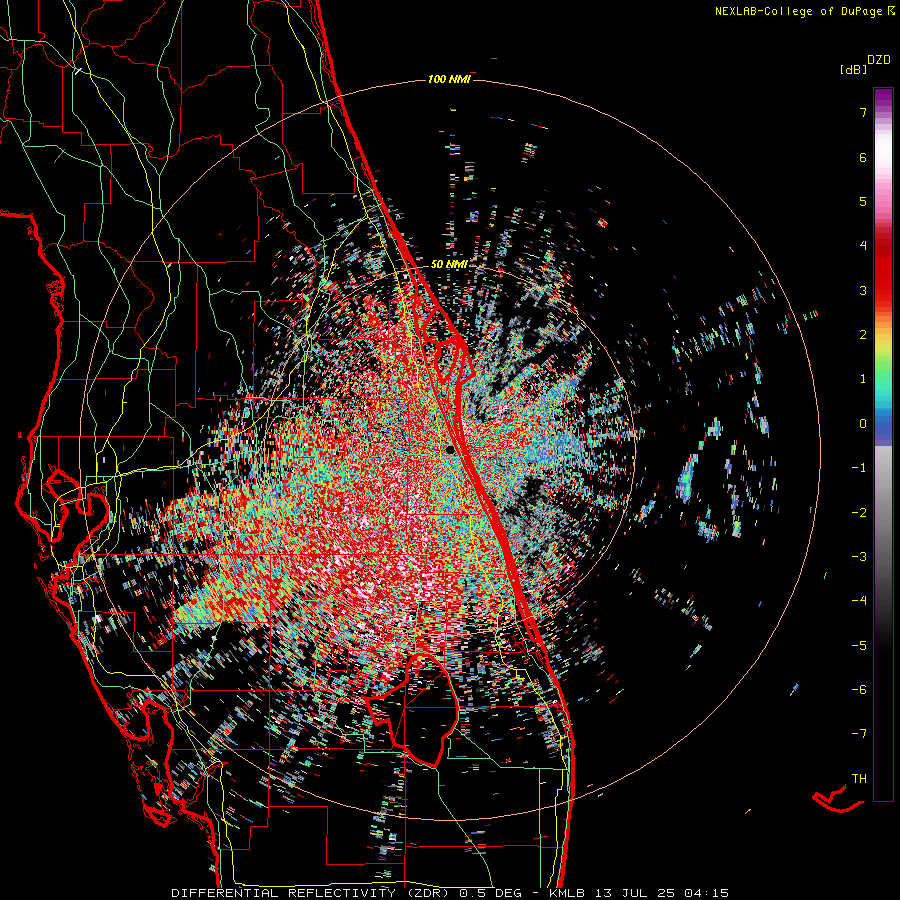Click the -5 value on the color scale

point(859,646)
